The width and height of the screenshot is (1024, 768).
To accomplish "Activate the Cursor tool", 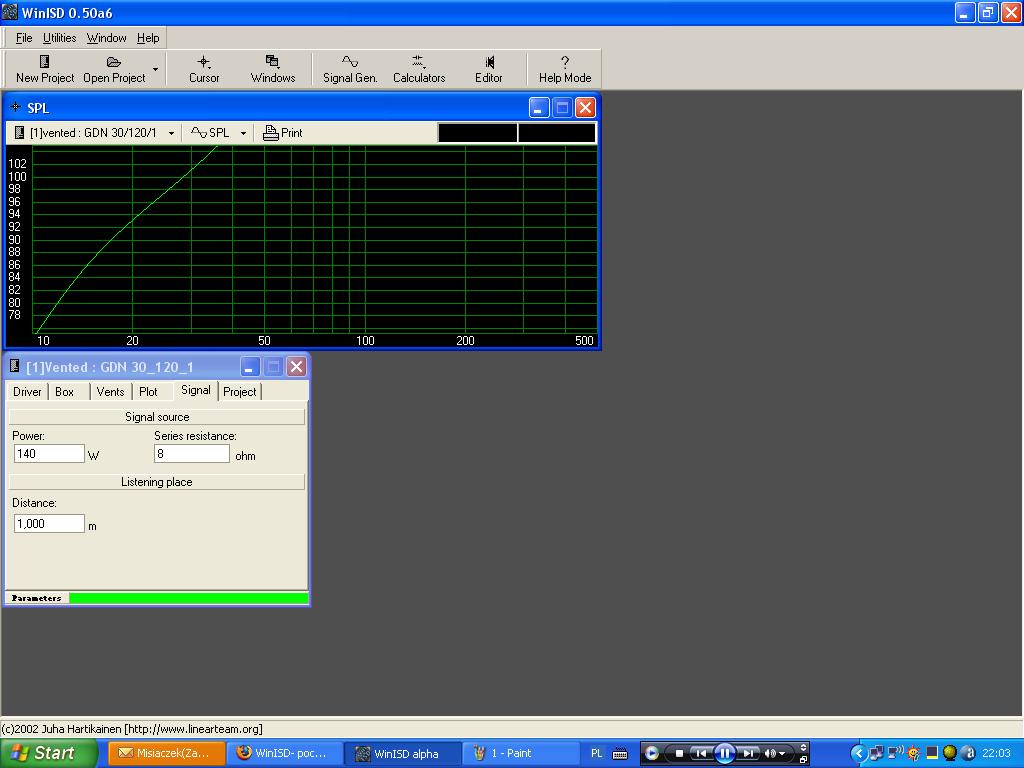I will pyautogui.click(x=204, y=62).
